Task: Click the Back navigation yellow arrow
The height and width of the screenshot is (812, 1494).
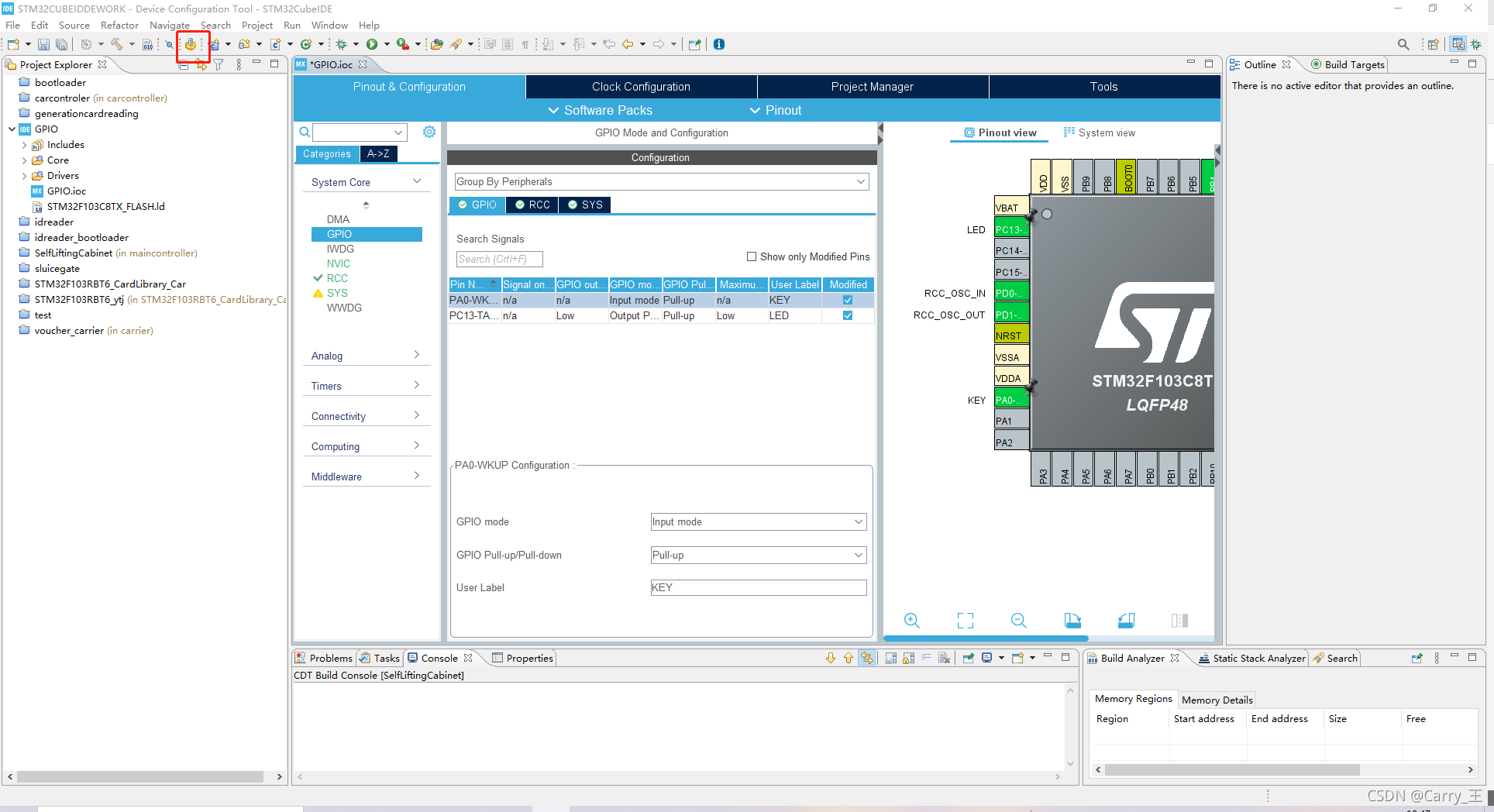Action: tap(628, 44)
